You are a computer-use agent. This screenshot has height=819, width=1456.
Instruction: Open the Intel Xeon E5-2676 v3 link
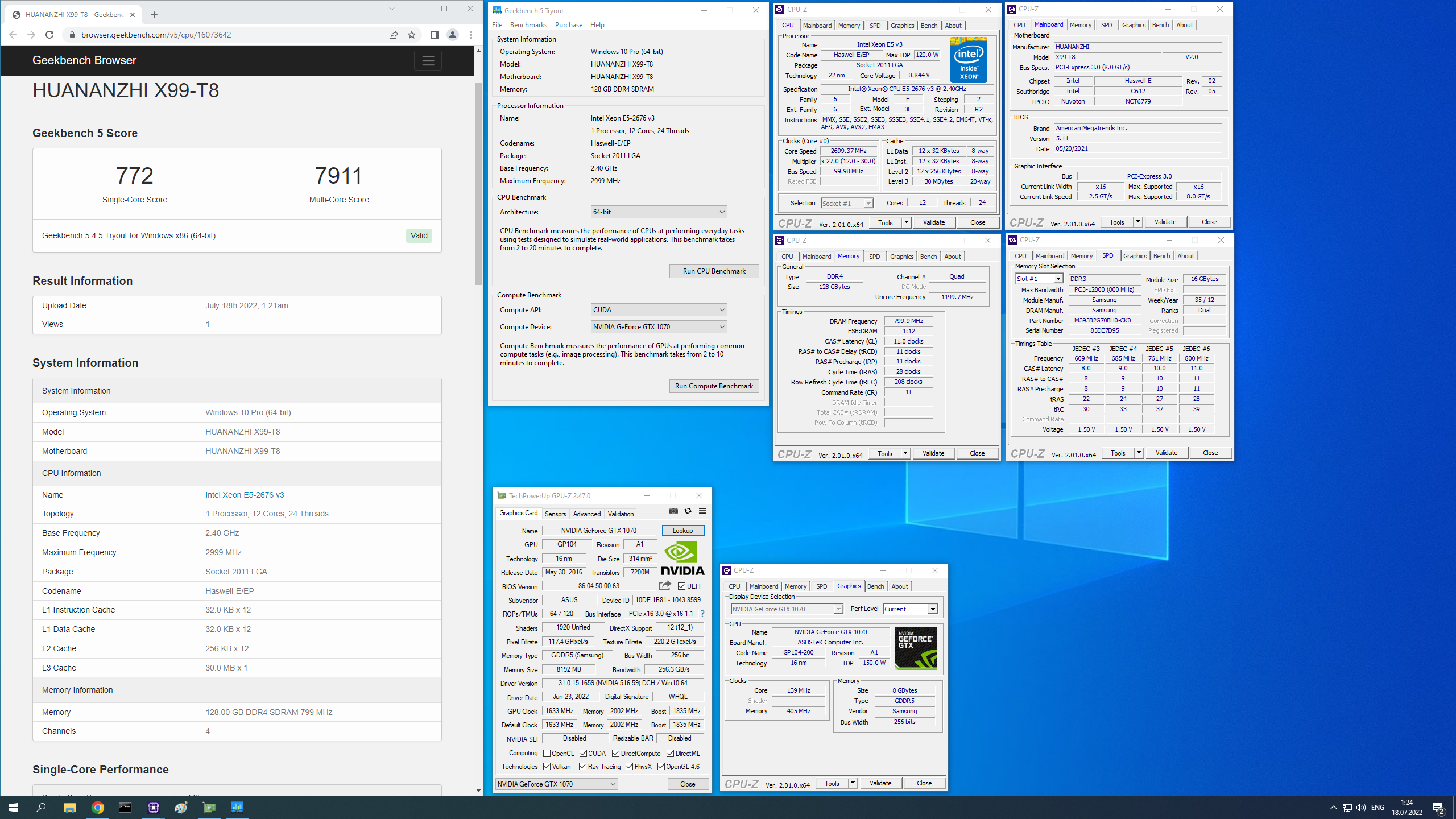245,495
